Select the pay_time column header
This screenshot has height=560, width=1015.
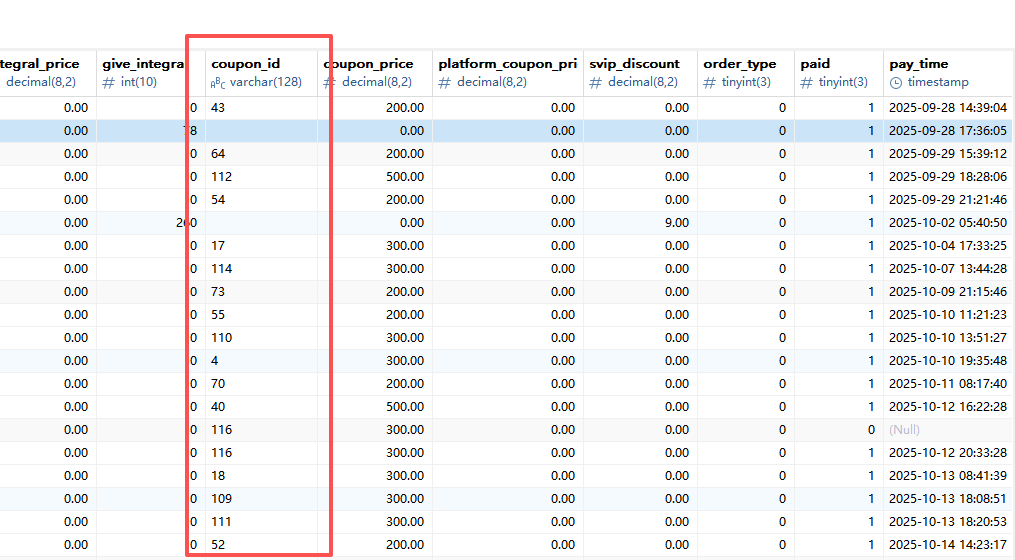(918, 64)
